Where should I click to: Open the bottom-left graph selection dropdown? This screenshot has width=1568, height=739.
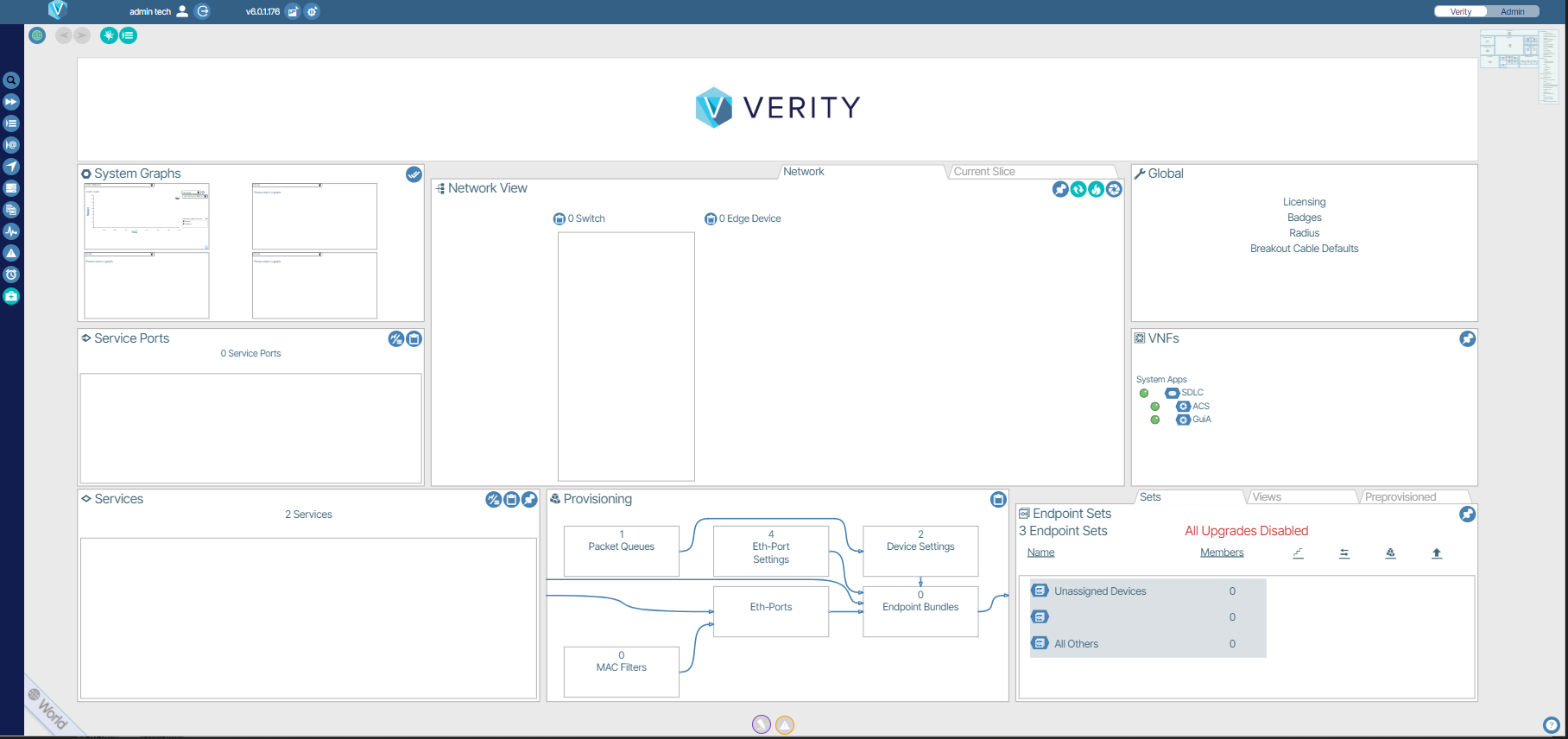click(120, 254)
